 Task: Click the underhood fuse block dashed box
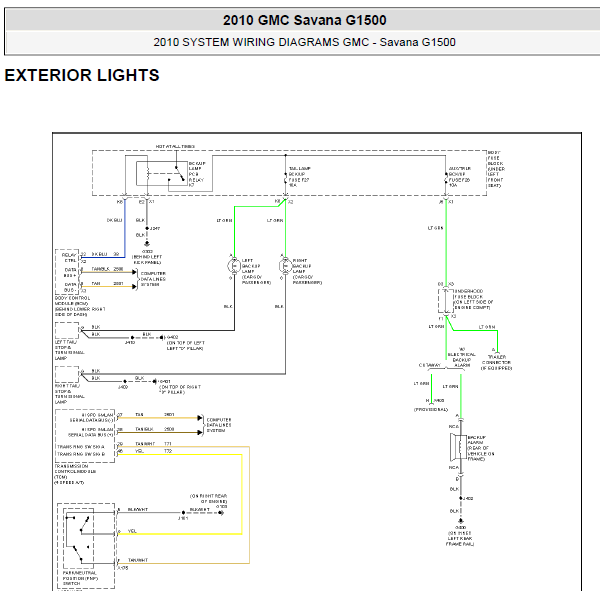[x=445, y=301]
